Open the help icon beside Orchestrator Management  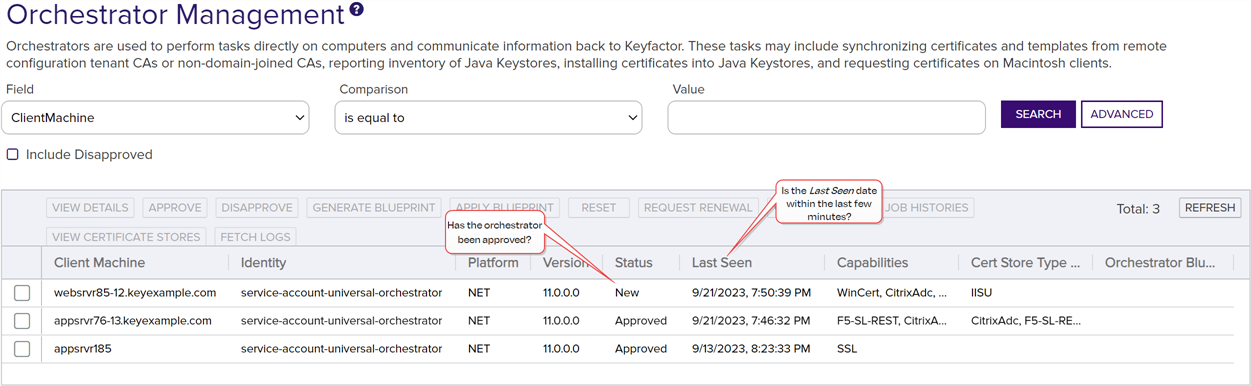(356, 11)
